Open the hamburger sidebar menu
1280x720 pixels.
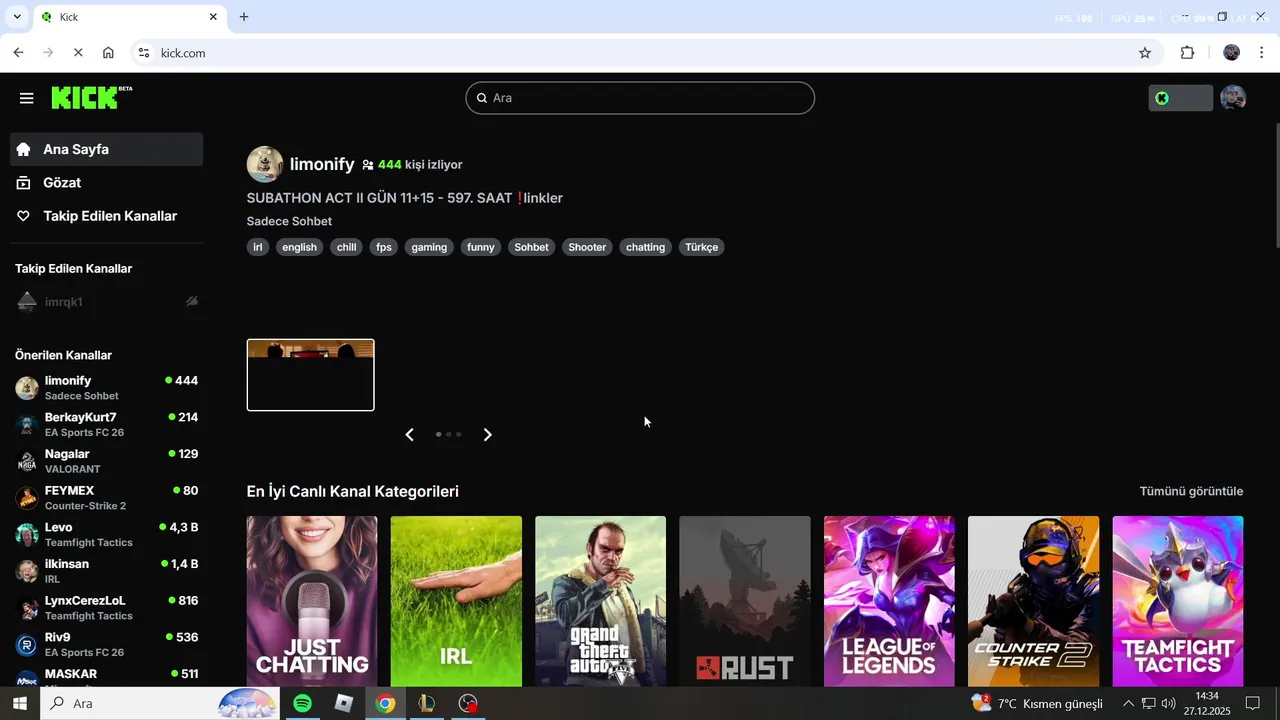tap(27, 98)
